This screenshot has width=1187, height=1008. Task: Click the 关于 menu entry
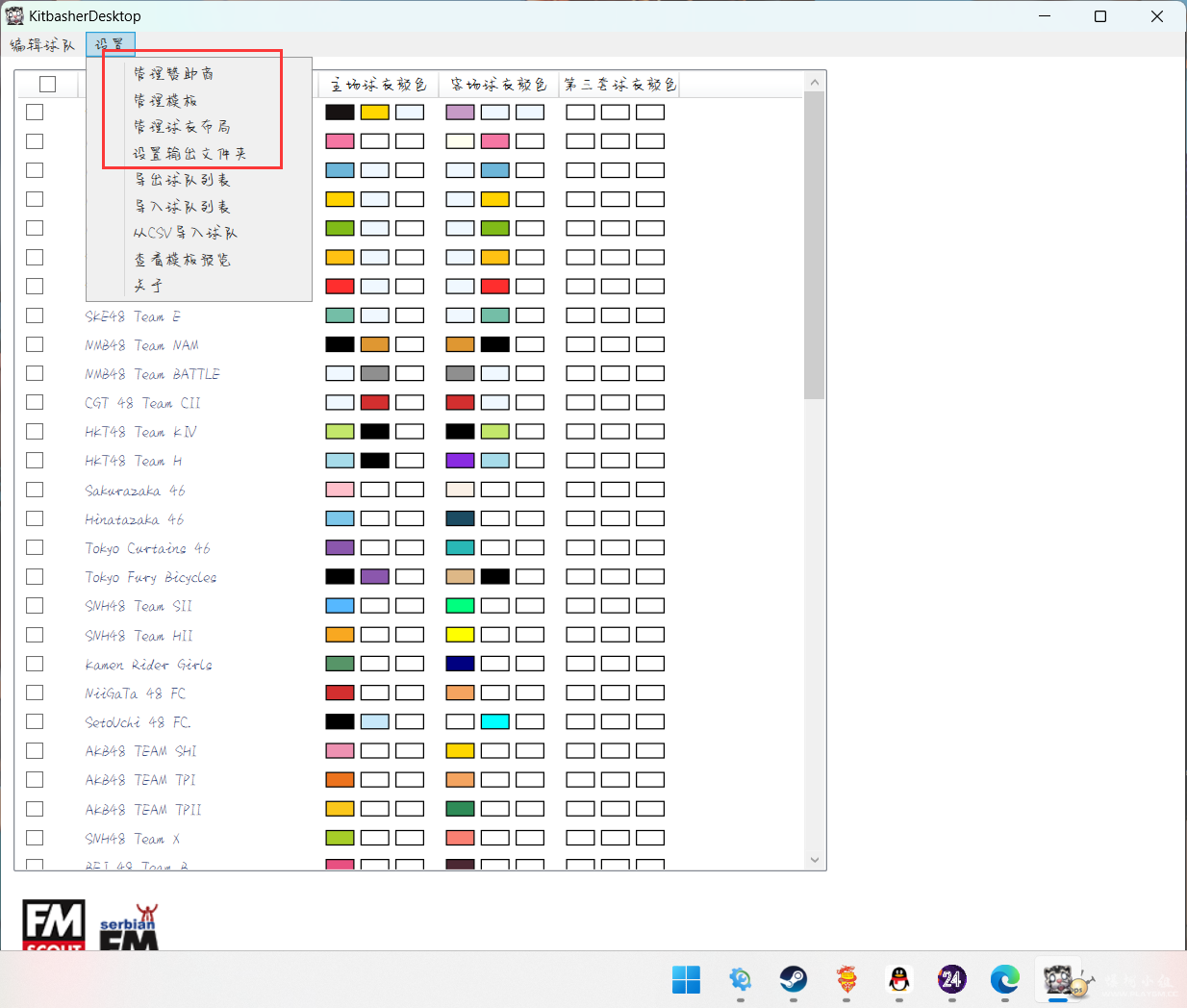[148, 286]
